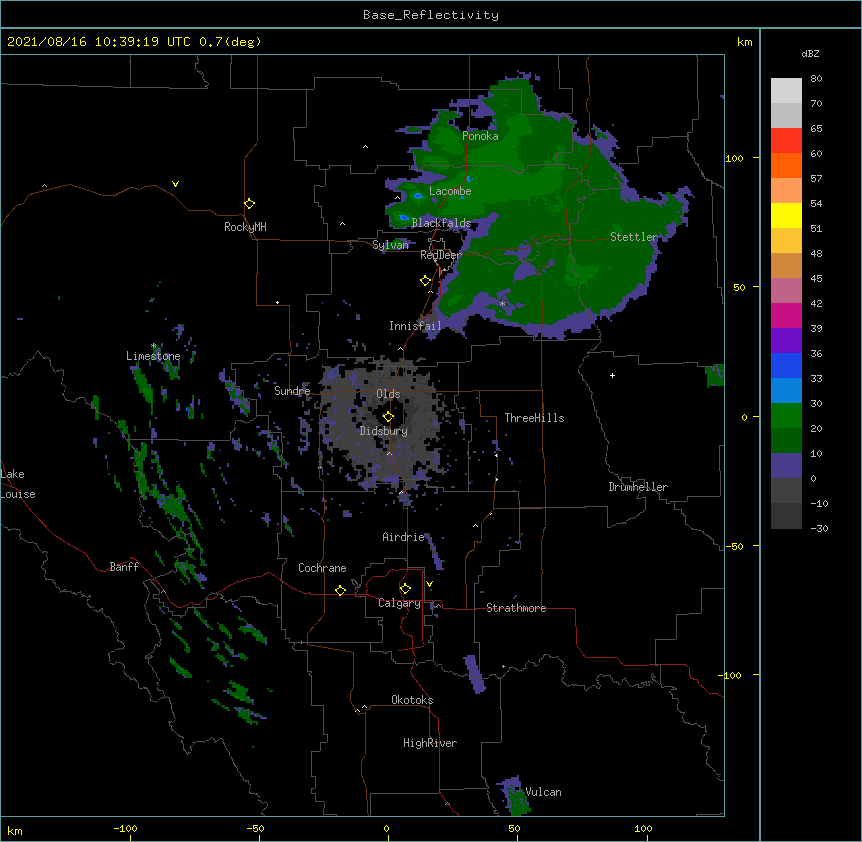The width and height of the screenshot is (862, 842).
Task: Select the pink 45 to 42 dBZ swatch
Action: coord(786,291)
